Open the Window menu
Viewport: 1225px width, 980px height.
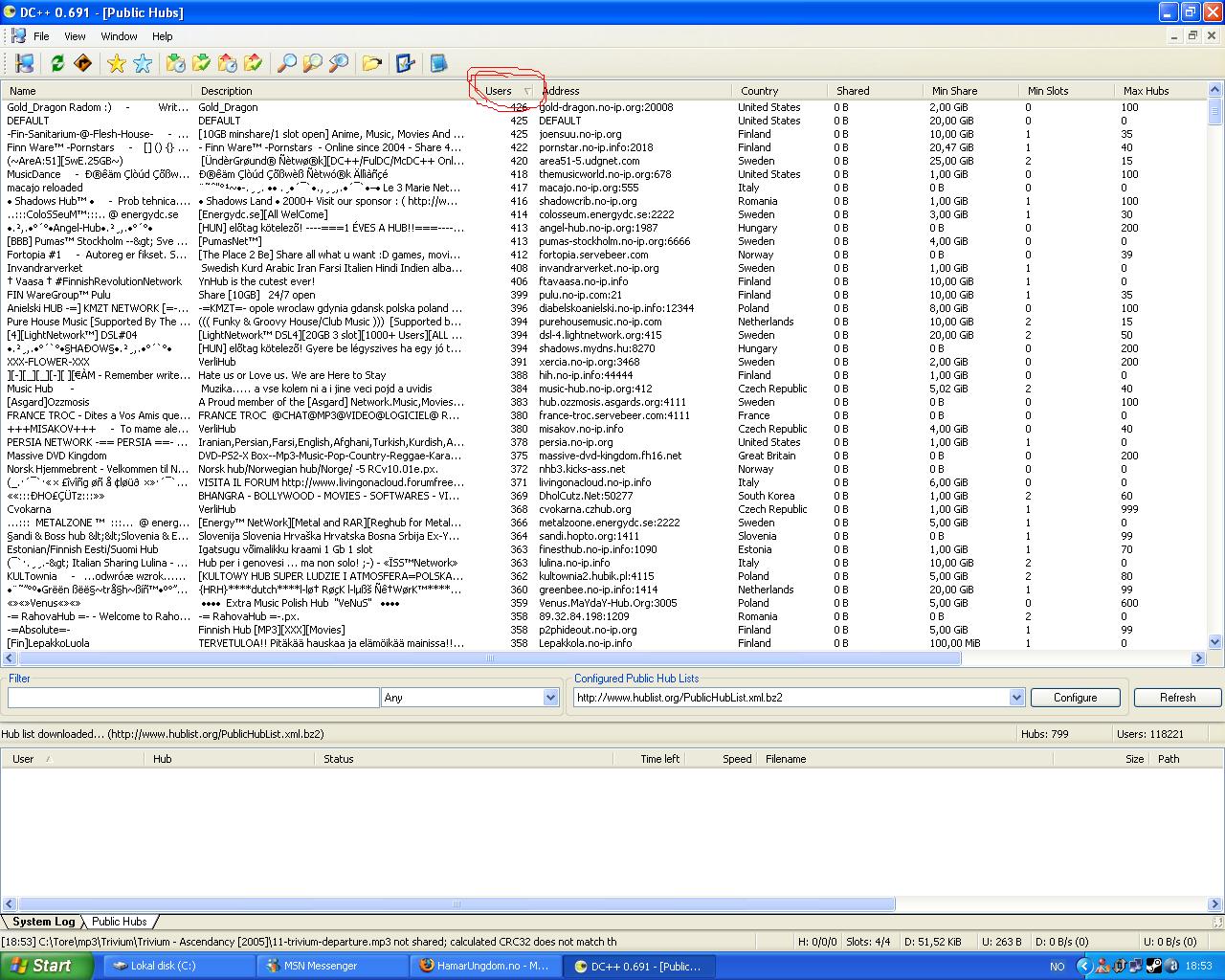119,36
